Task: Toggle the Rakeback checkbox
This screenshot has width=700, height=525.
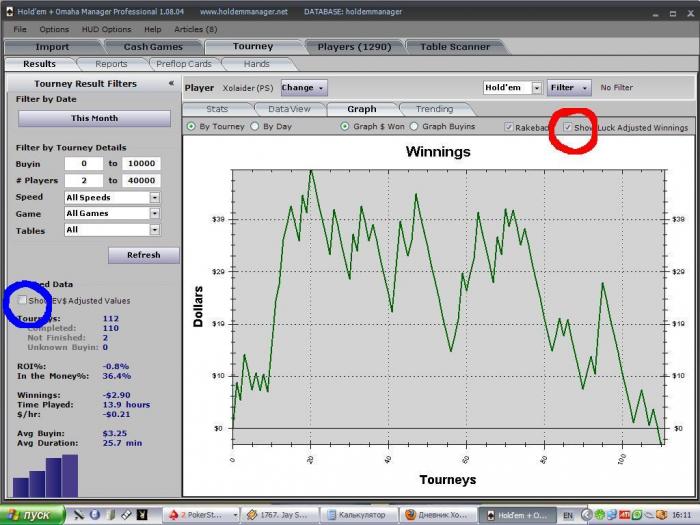Action: (508, 127)
